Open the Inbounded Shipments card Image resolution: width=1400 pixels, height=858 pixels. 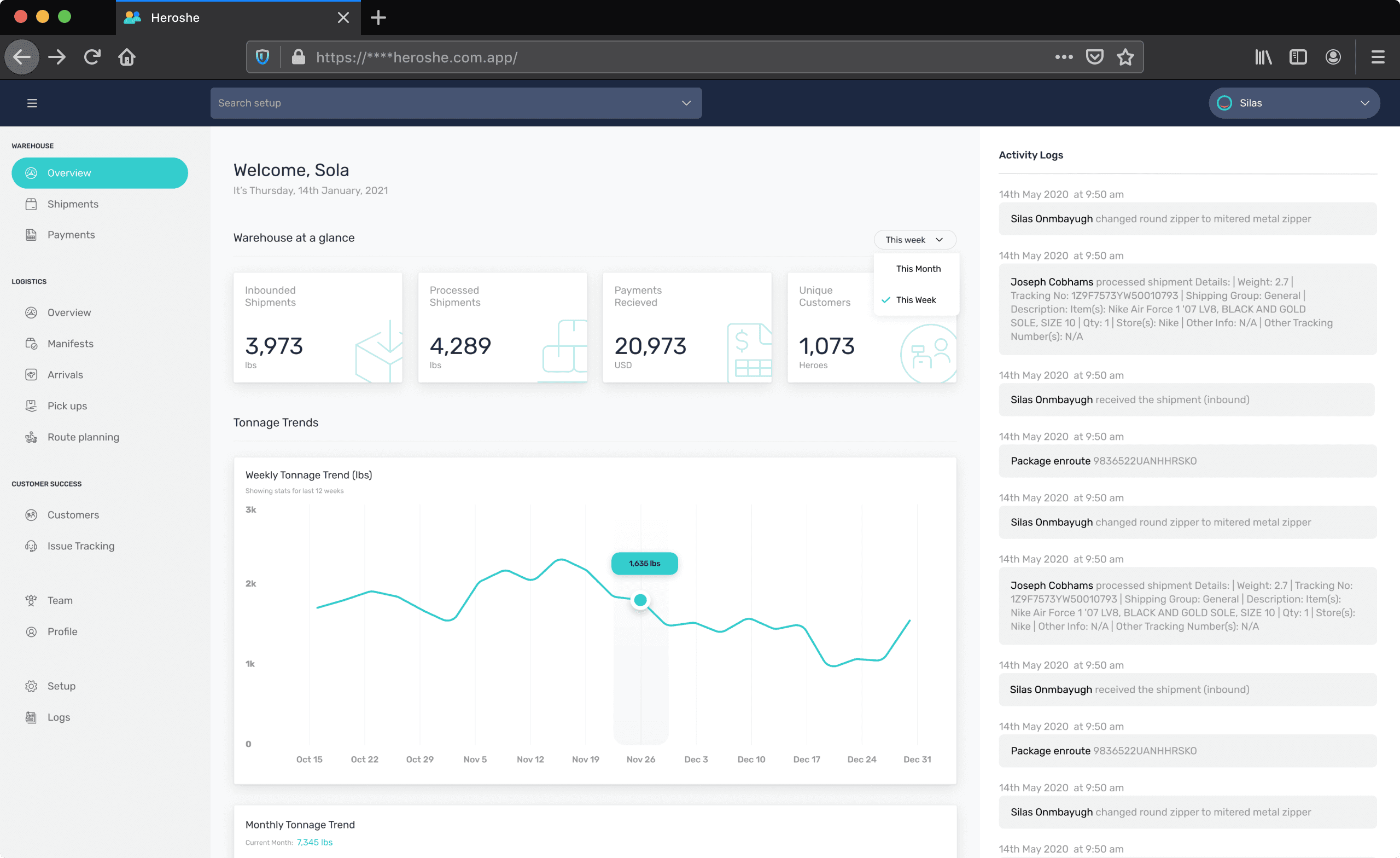click(318, 328)
